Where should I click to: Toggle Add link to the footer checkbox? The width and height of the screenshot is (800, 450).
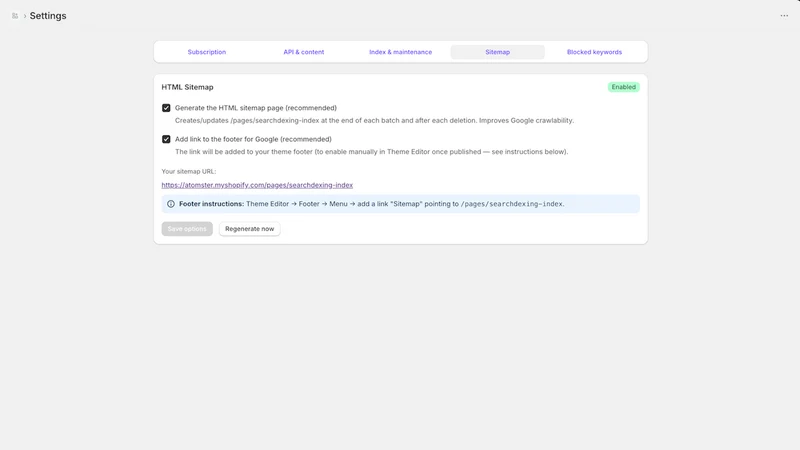click(166, 139)
